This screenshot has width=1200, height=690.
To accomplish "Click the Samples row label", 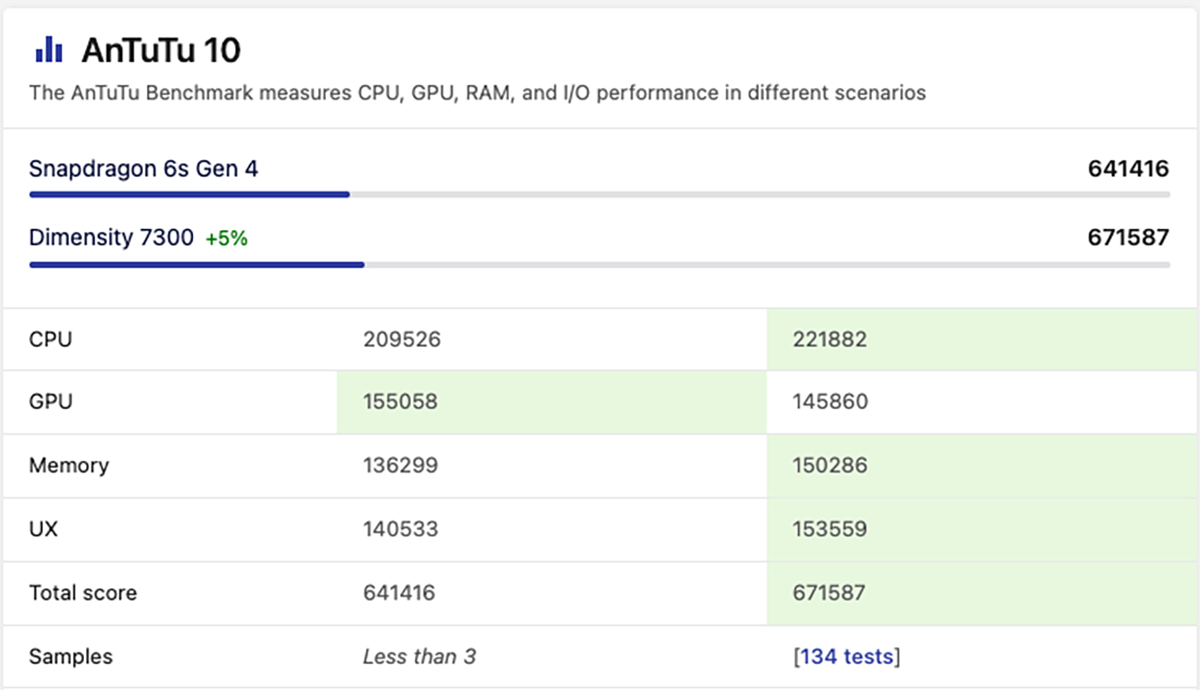I will pyautogui.click(x=71, y=657).
